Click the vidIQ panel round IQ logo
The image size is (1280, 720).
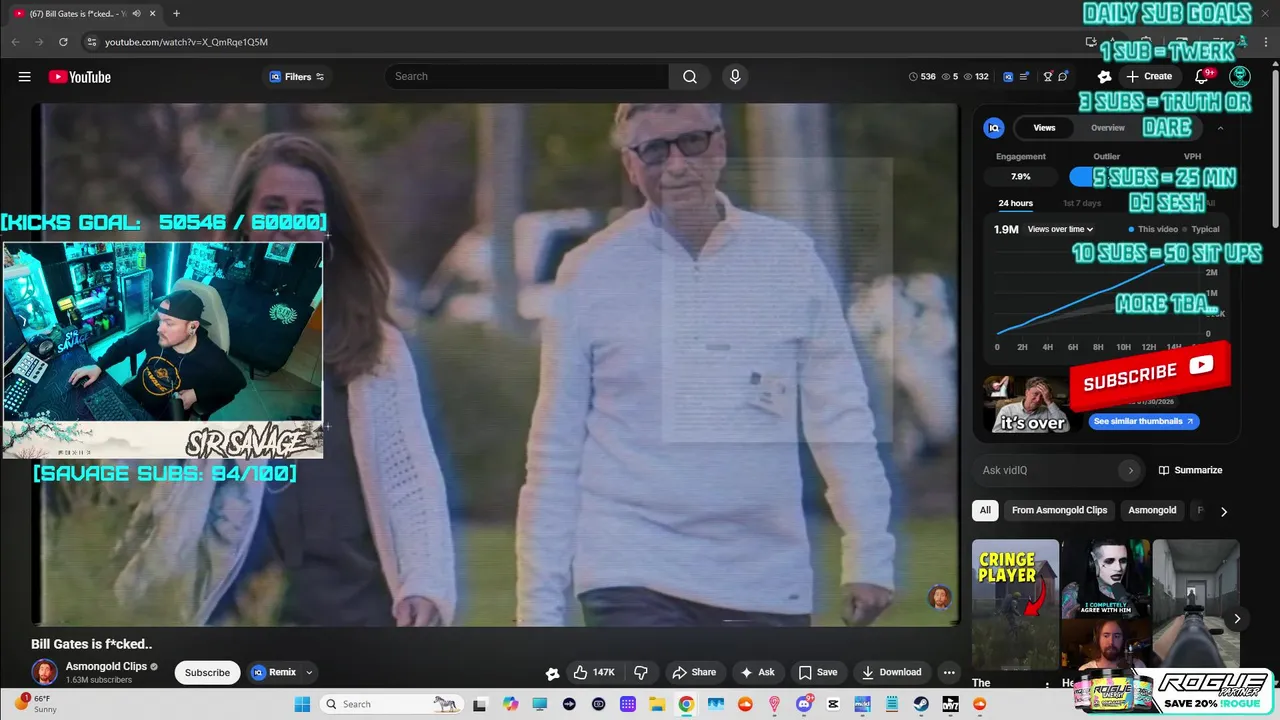[994, 128]
